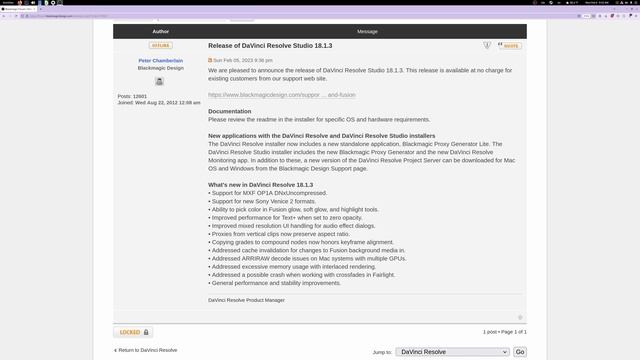Click the ARRIRAW decode issues bullet
The width and height of the screenshot is (640, 360).
coord(307,258)
